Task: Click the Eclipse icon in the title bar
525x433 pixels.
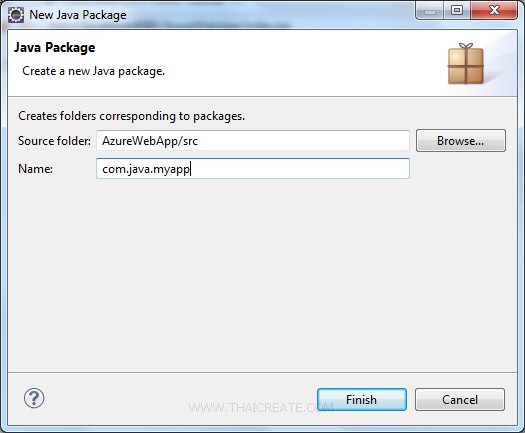Action: tap(15, 15)
